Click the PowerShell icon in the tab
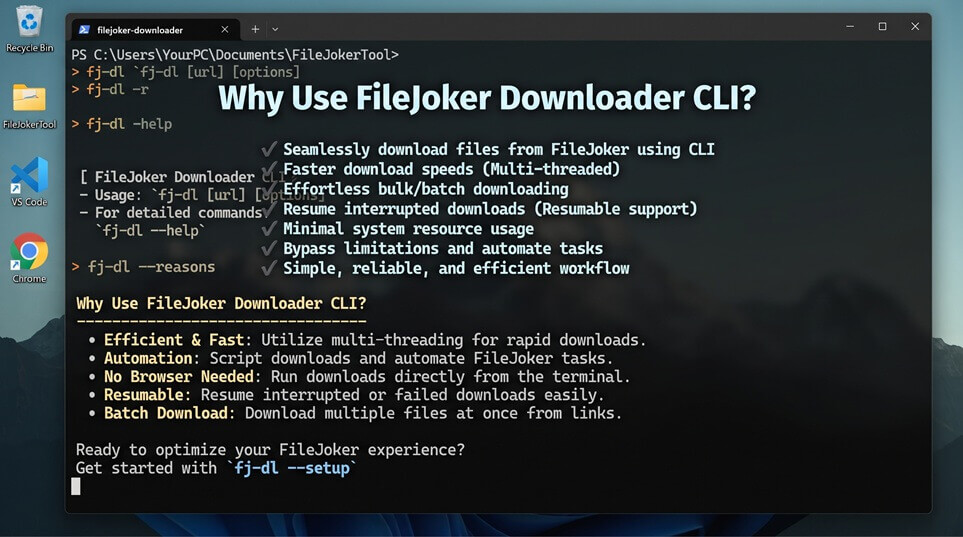963x537 pixels. coord(84,29)
